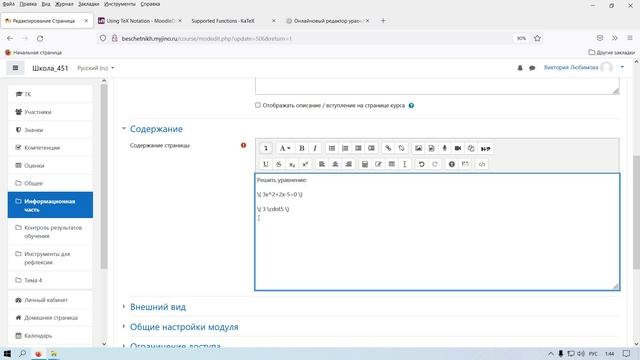This screenshot has width=640, height=360.
Task: Insert a table into the editor
Action: 391,164
